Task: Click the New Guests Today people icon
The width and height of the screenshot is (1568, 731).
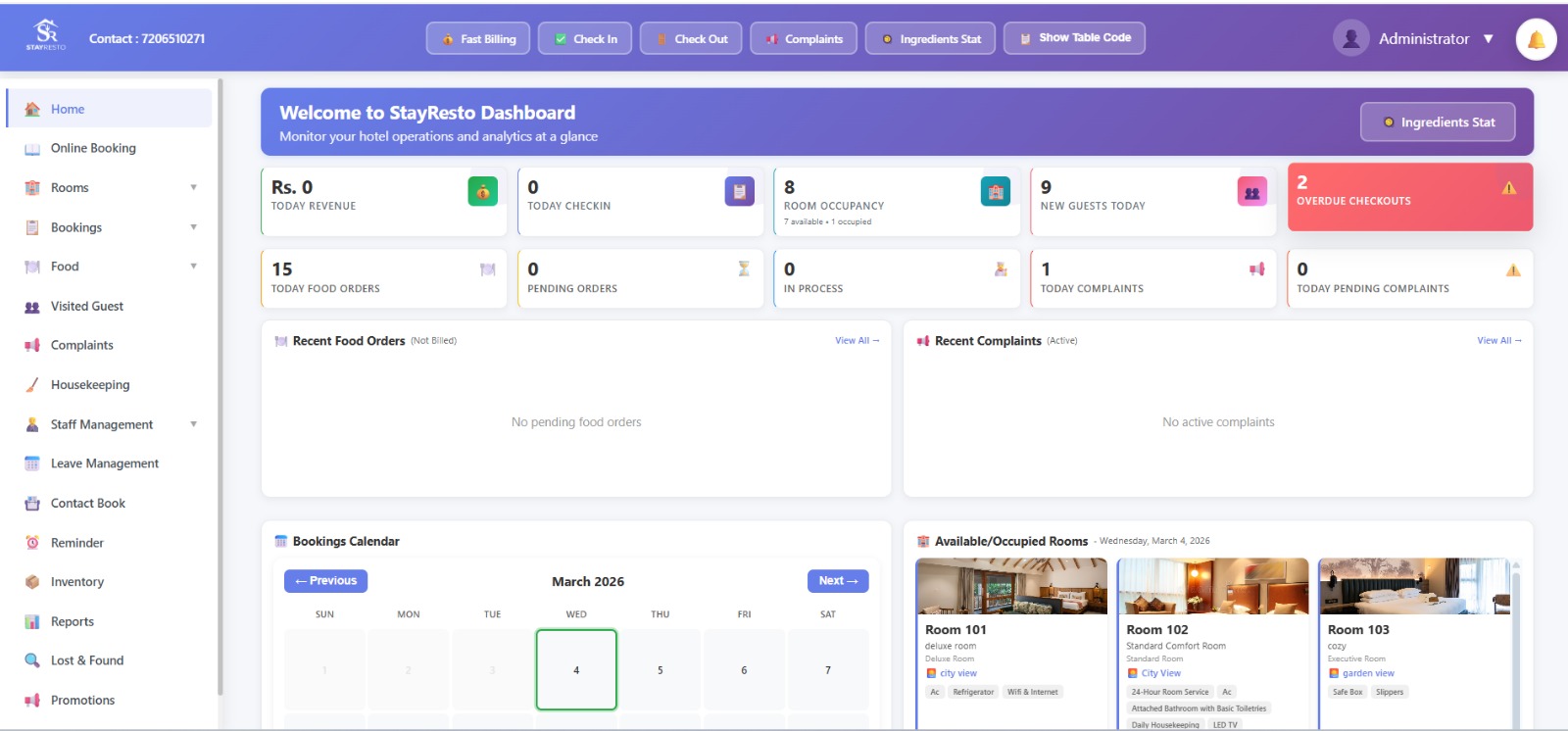Action: coord(1251,192)
